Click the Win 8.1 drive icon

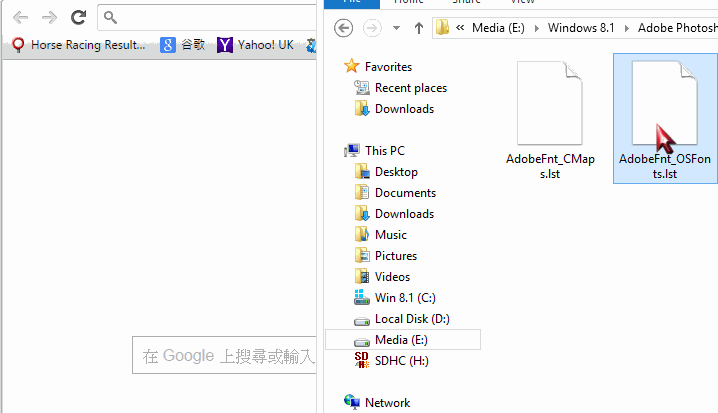(x=362, y=297)
